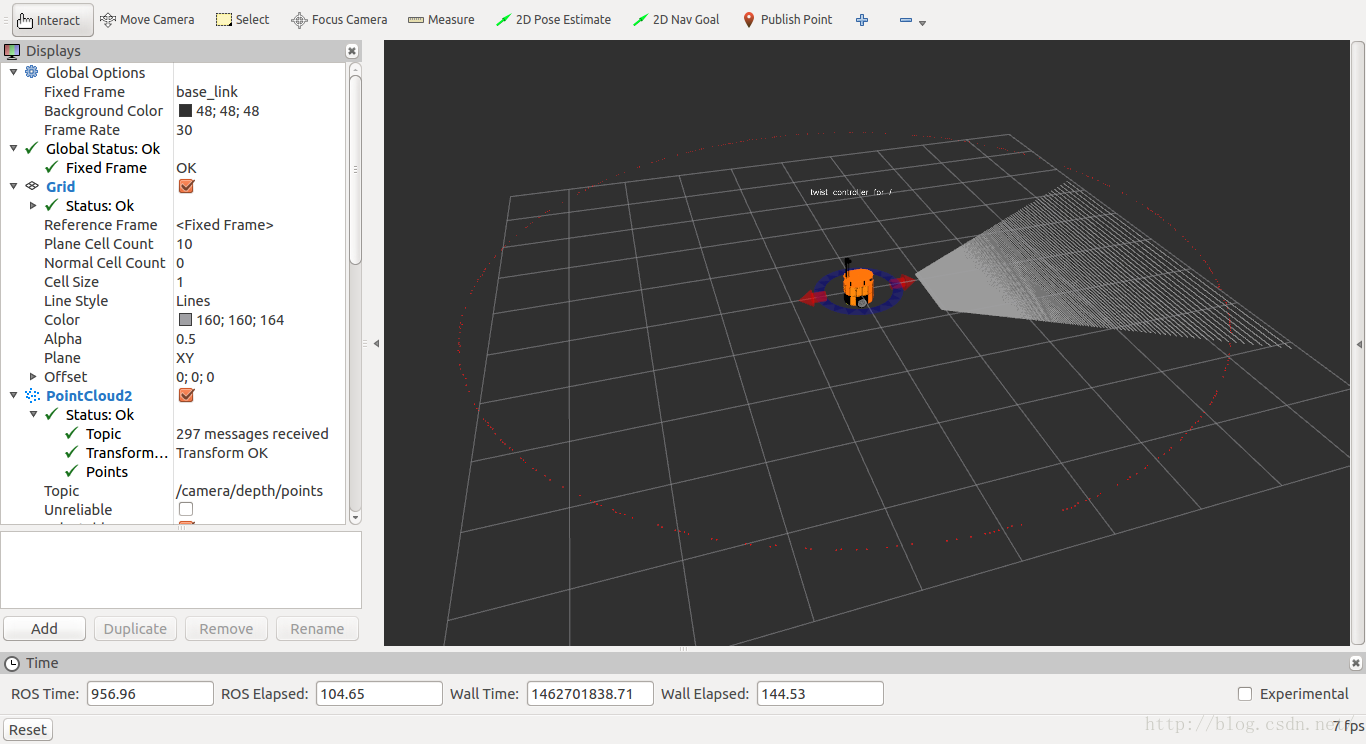This screenshot has height=744, width=1366.
Task: Select the 2D Nav Goal tool
Action: pyautogui.click(x=676, y=20)
